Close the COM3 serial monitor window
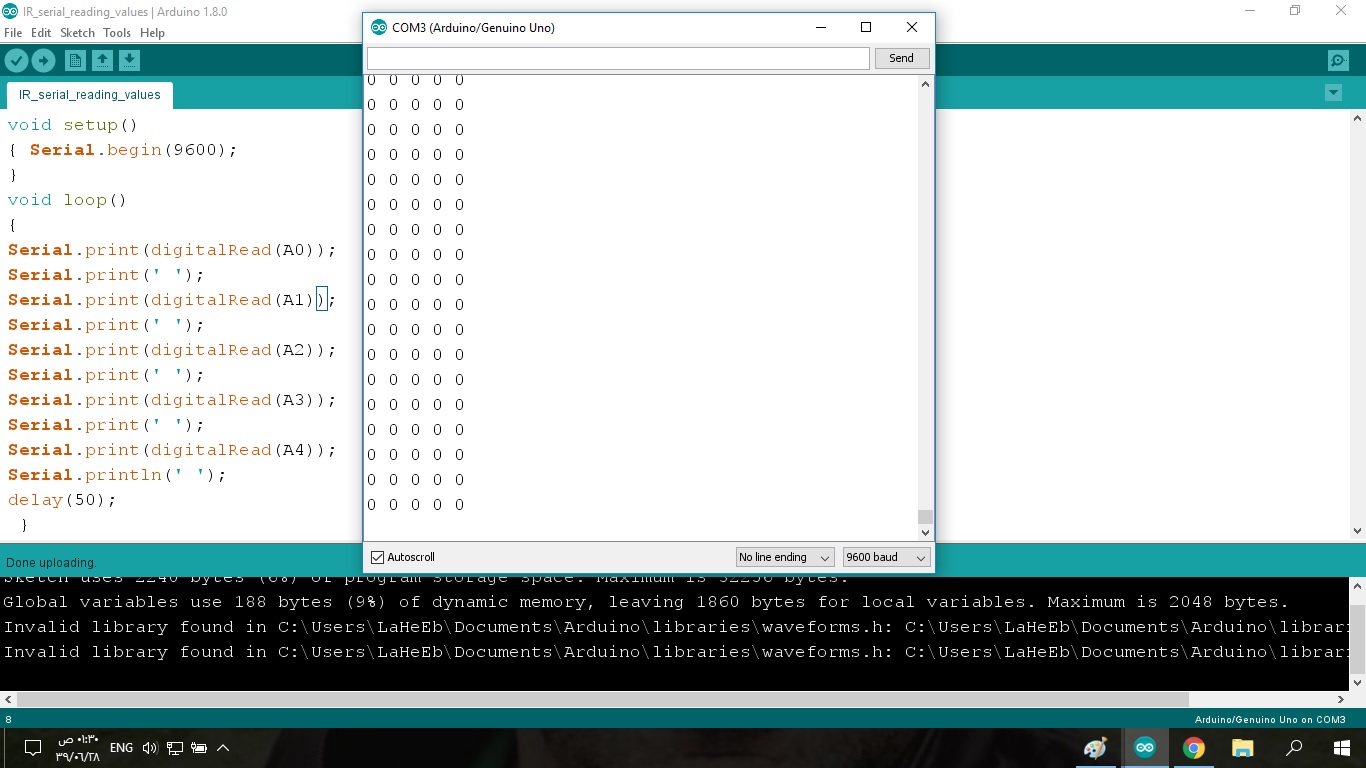The height and width of the screenshot is (768, 1366). click(912, 27)
